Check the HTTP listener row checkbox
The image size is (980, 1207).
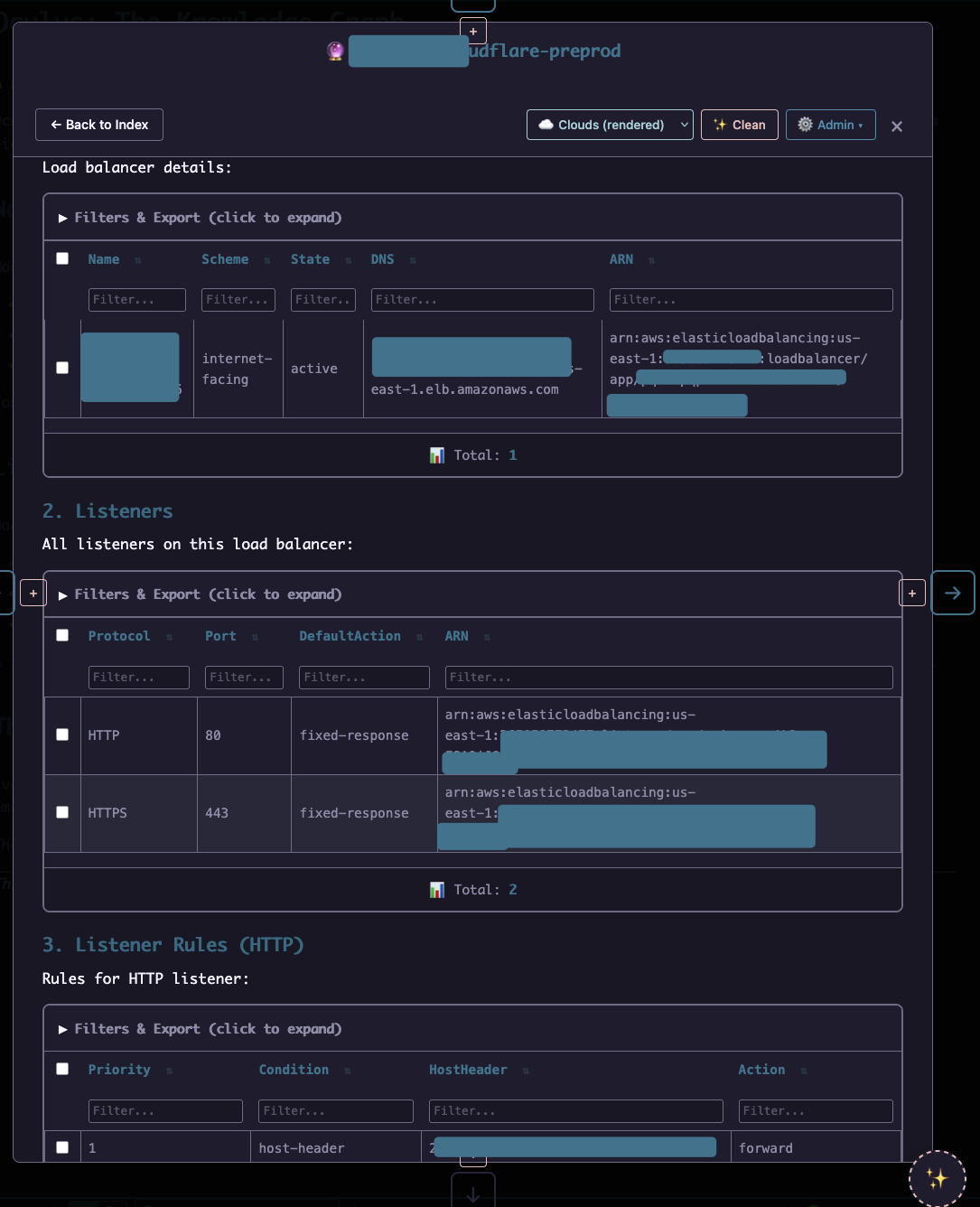coord(62,734)
